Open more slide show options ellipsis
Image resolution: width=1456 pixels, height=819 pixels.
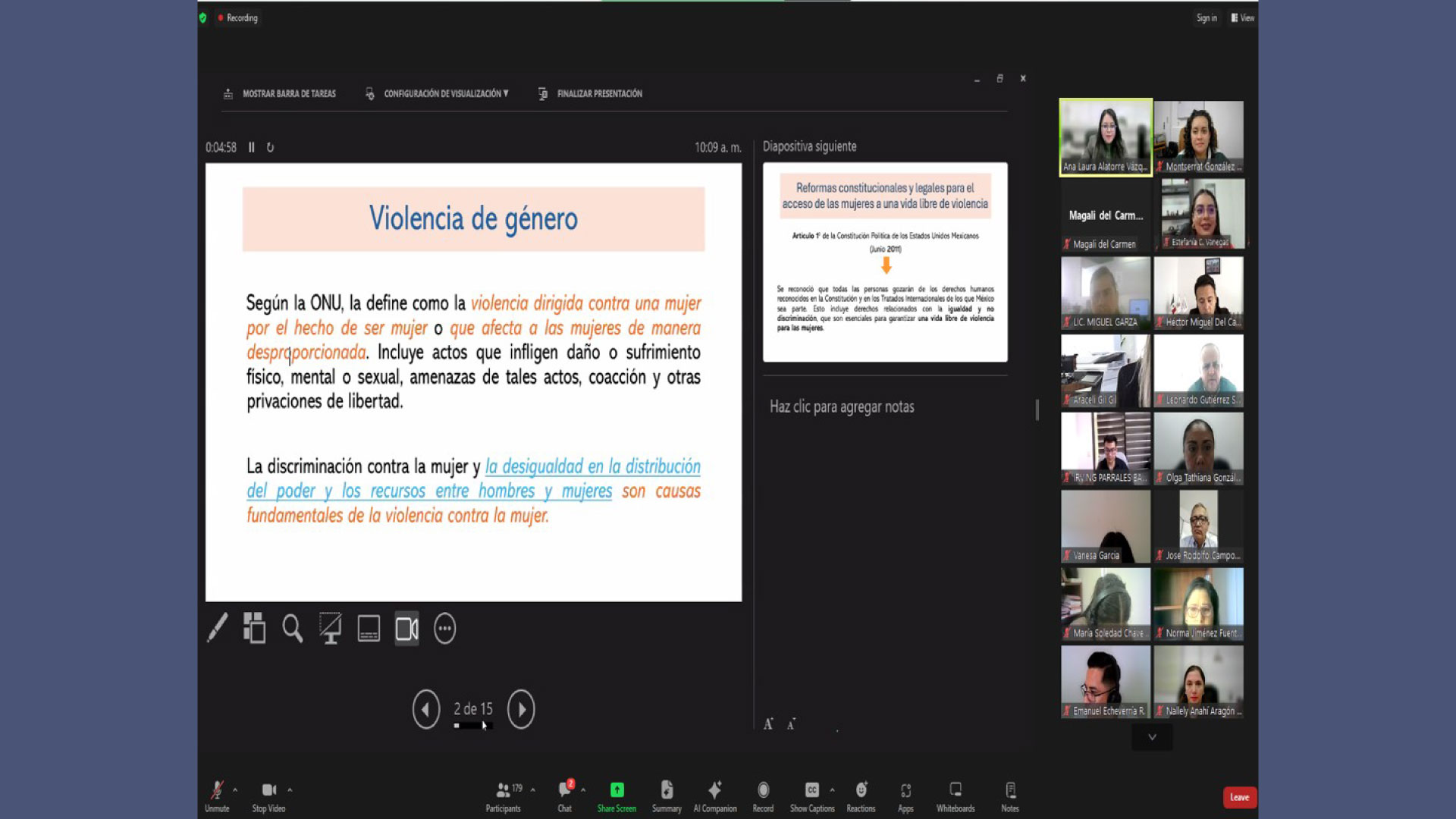click(x=445, y=629)
